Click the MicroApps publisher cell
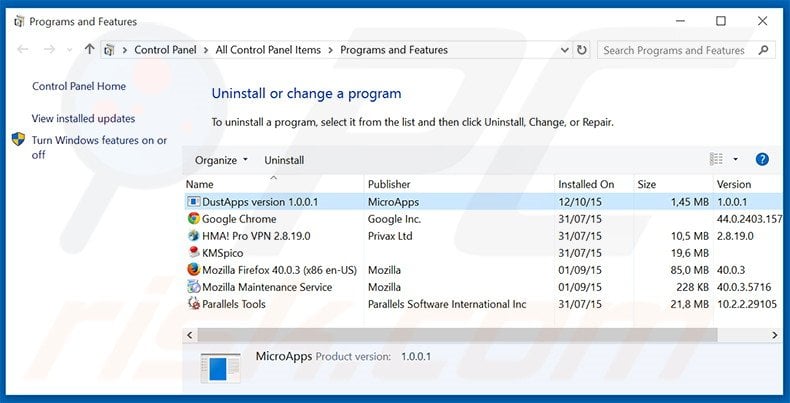Image resolution: width=790 pixels, height=403 pixels. (x=393, y=202)
